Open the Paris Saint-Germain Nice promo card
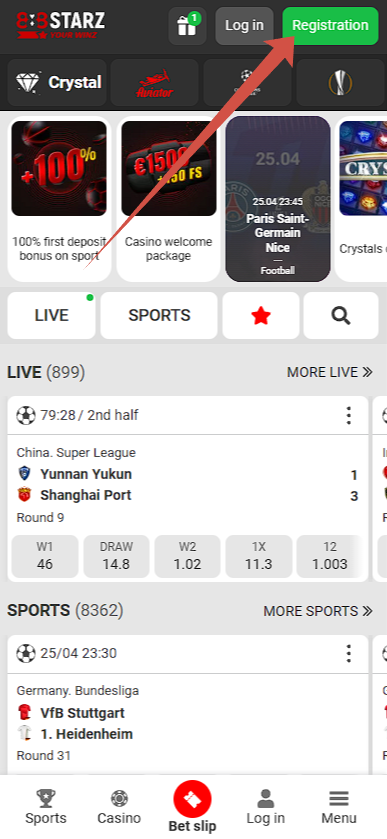Viewport: 387px width, 839px height. point(278,199)
